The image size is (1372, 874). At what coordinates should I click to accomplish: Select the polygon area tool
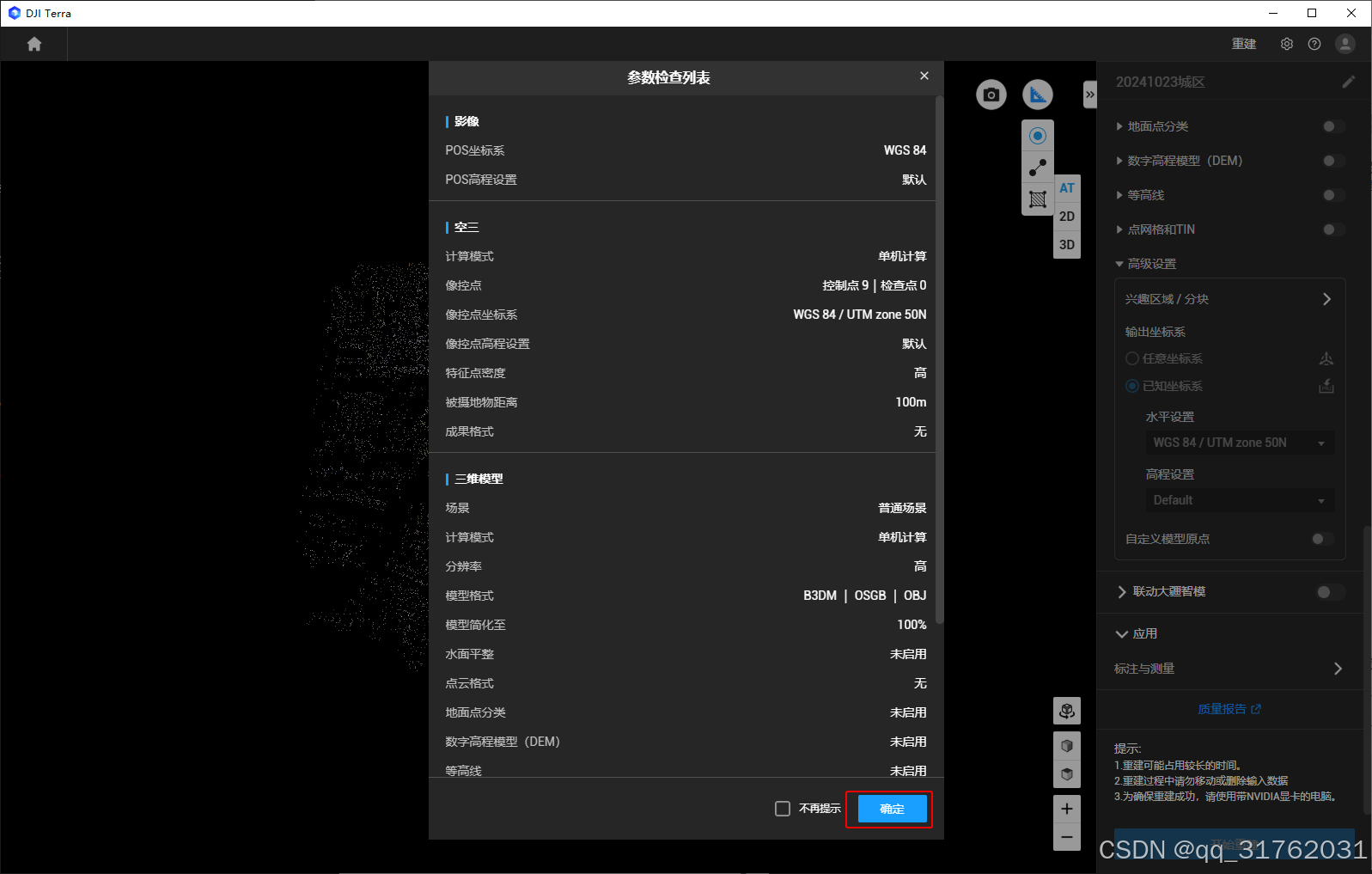pyautogui.click(x=1038, y=199)
